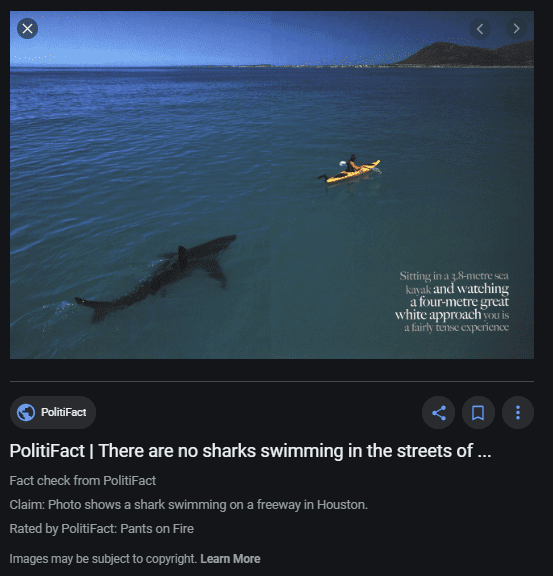Screen dimensions: 553x576
Task: Click the dark mountain in the photo
Action: [x=468, y=54]
